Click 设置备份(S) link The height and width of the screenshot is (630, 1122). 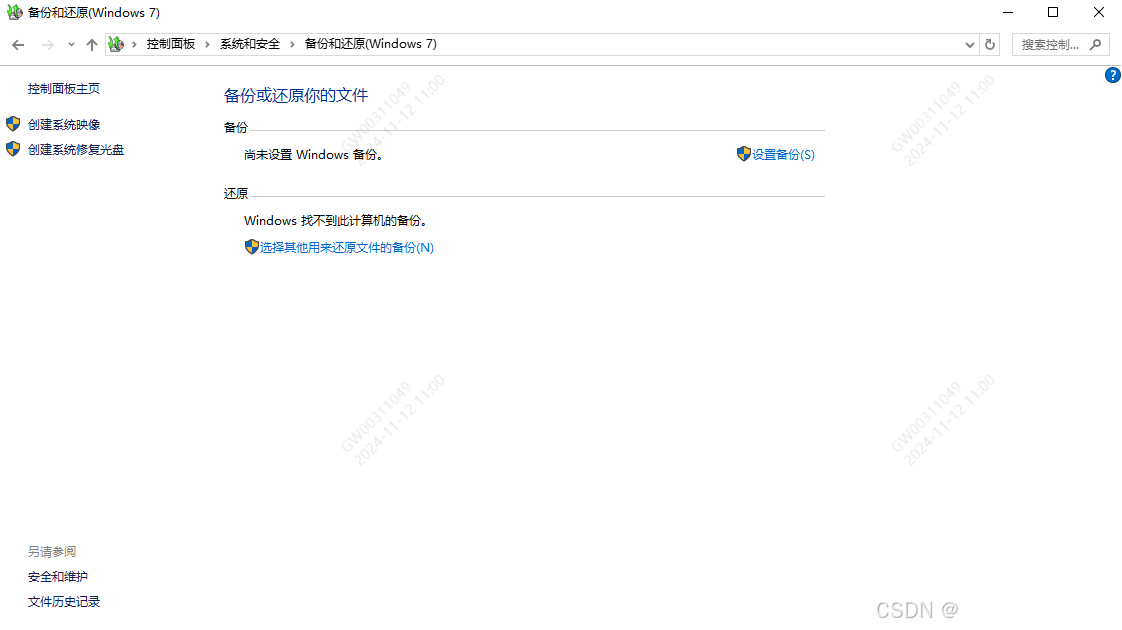coord(783,155)
